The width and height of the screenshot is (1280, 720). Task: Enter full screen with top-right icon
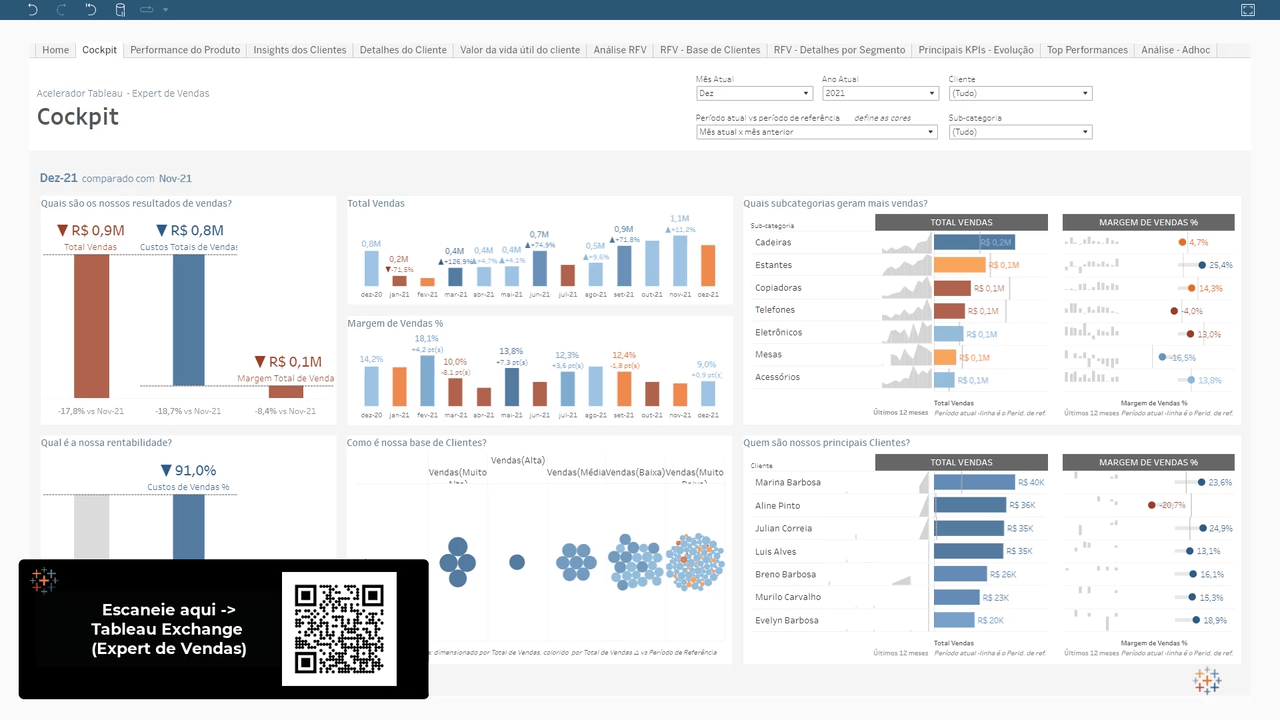pyautogui.click(x=1247, y=10)
